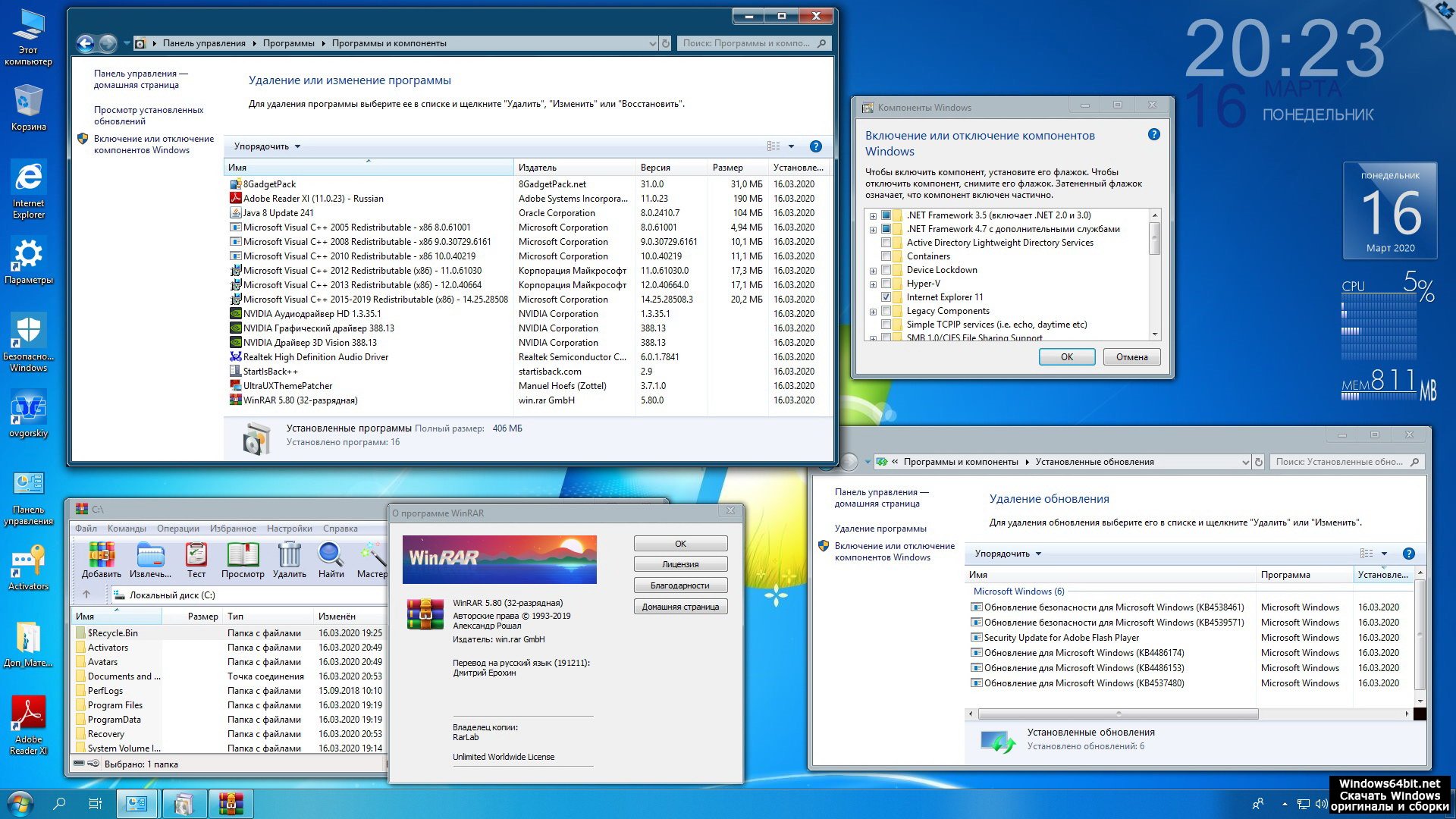Open Start menu from taskbar
Screen dimensions: 1456x819
(20, 803)
